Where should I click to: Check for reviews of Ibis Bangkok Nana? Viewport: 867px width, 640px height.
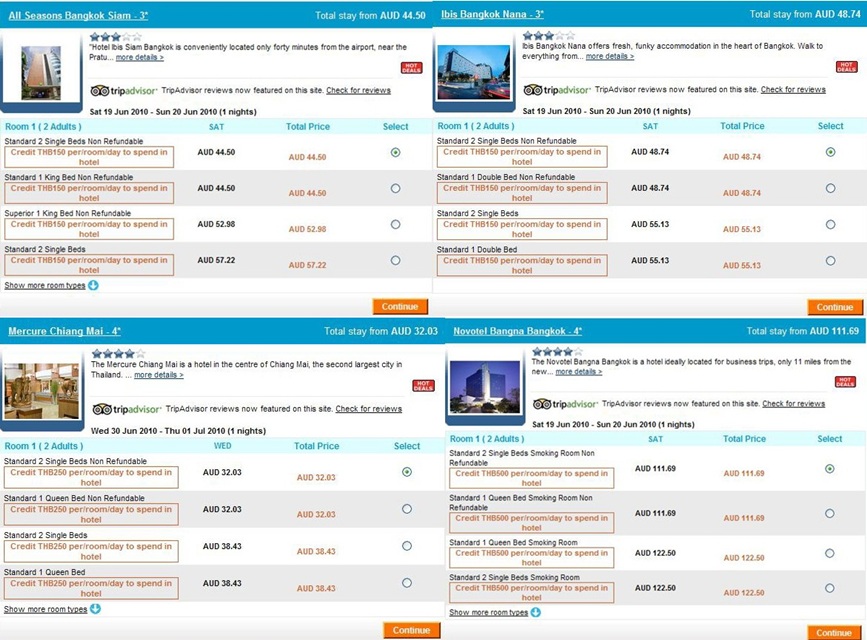coord(793,89)
